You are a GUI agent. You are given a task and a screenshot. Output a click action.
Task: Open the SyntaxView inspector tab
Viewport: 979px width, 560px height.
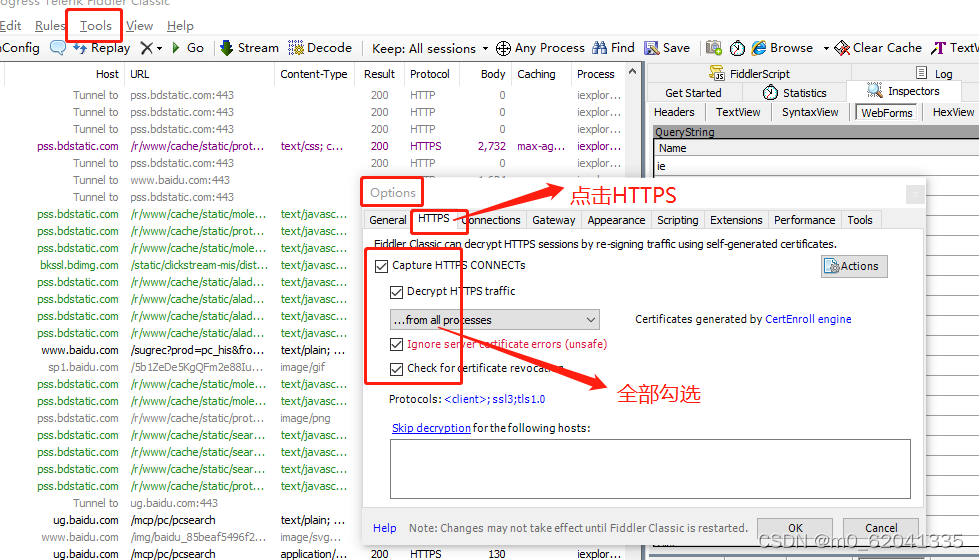click(x=810, y=112)
